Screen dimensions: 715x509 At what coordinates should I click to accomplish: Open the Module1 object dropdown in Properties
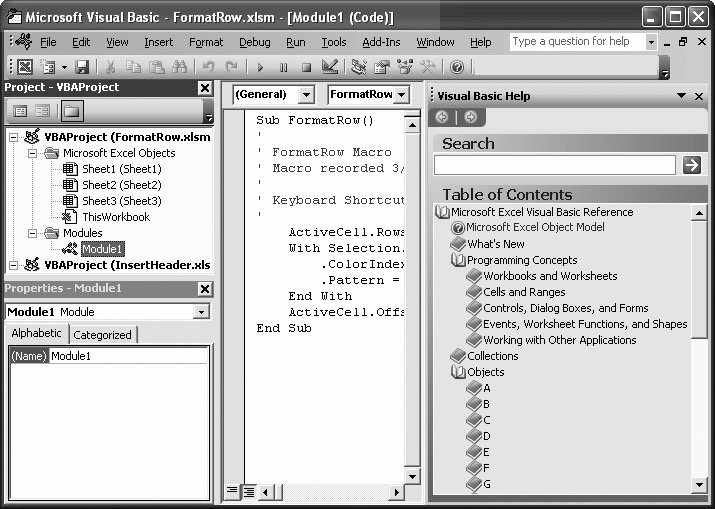tap(202, 312)
